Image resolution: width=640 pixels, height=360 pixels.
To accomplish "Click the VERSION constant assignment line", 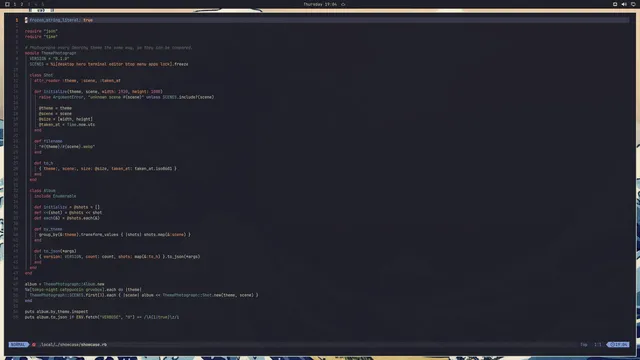I will tap(49, 59).
